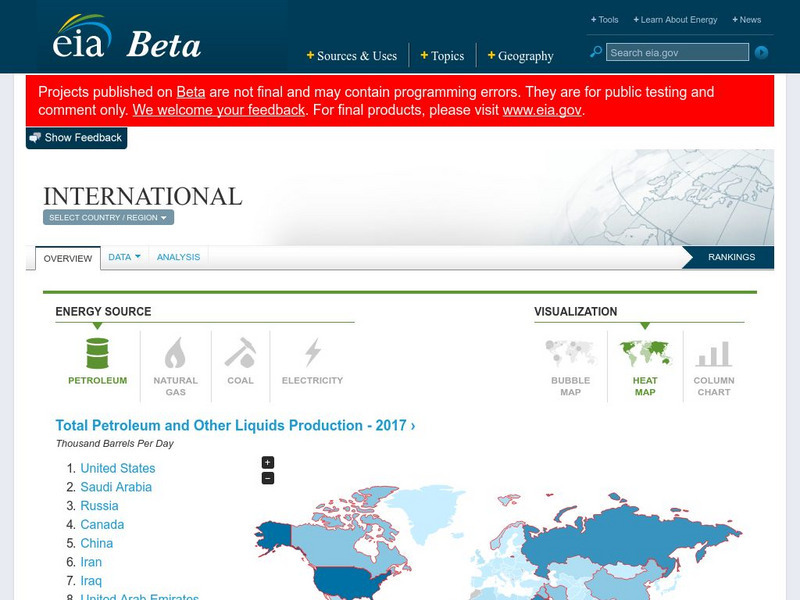
Task: Select the Coal pickaxe icon
Action: click(x=240, y=353)
